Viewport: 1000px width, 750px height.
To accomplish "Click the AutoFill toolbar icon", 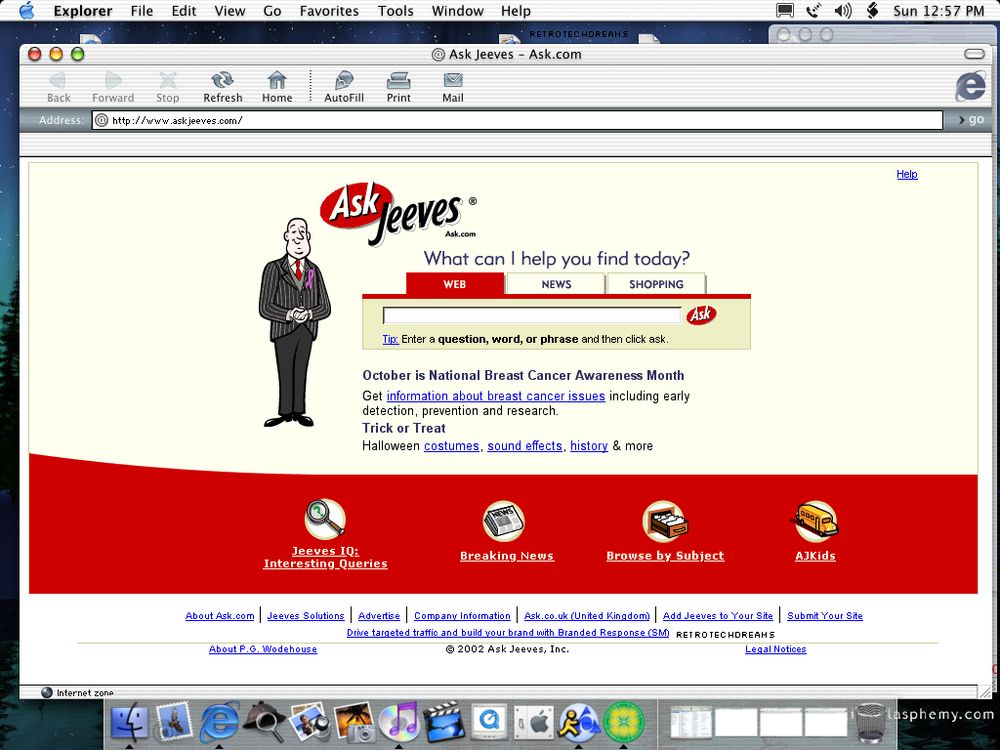I will pos(344,80).
